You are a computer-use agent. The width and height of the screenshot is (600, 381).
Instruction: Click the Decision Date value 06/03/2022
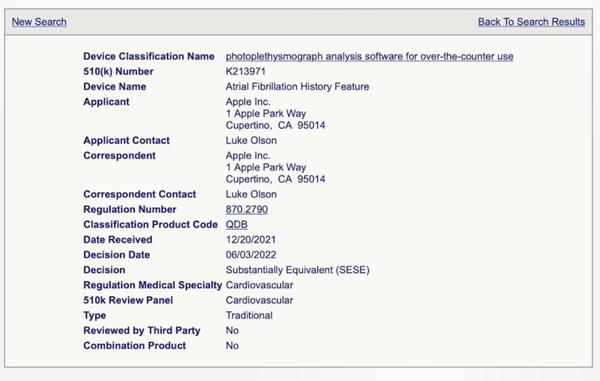[251, 255]
